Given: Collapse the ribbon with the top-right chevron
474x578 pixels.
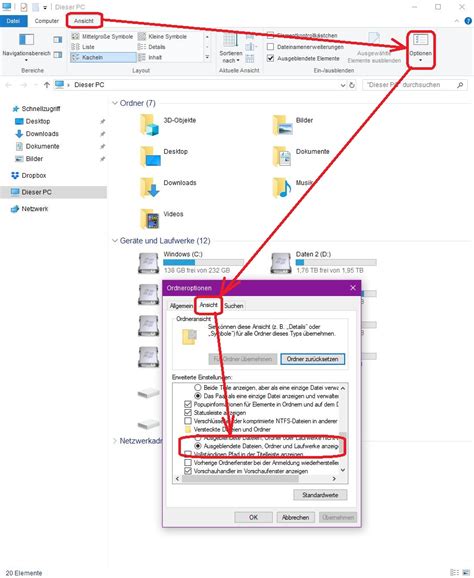Looking at the screenshot, I should click(457, 21).
